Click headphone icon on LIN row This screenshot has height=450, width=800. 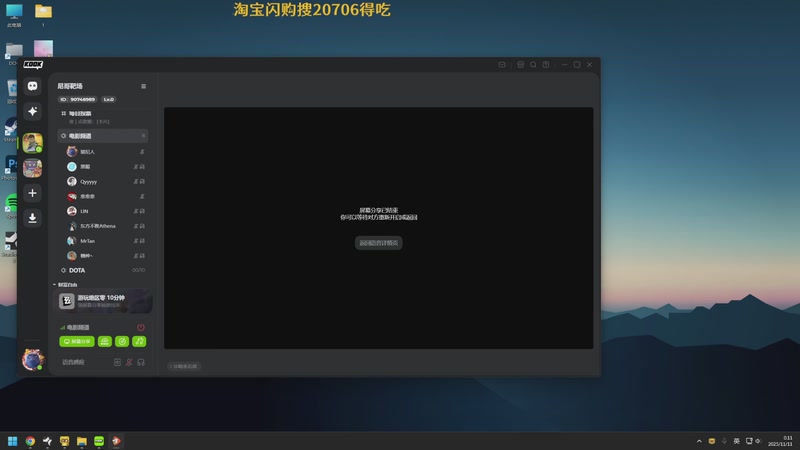pyautogui.click(x=142, y=211)
